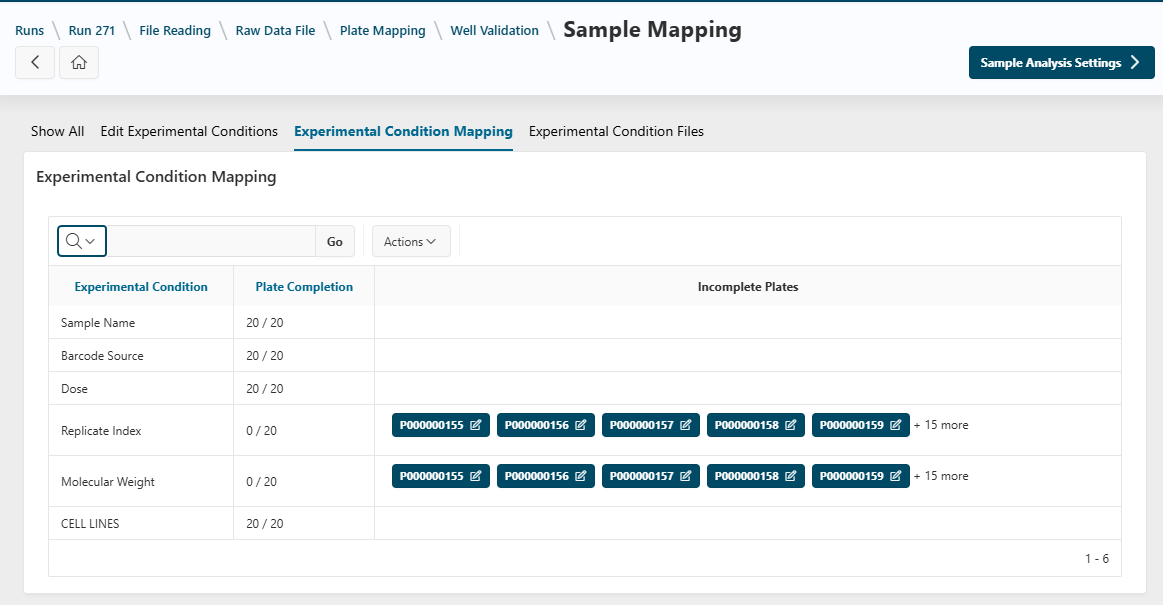Click '+ 15 more' in Replicate Index row
1163x605 pixels.
941,425
